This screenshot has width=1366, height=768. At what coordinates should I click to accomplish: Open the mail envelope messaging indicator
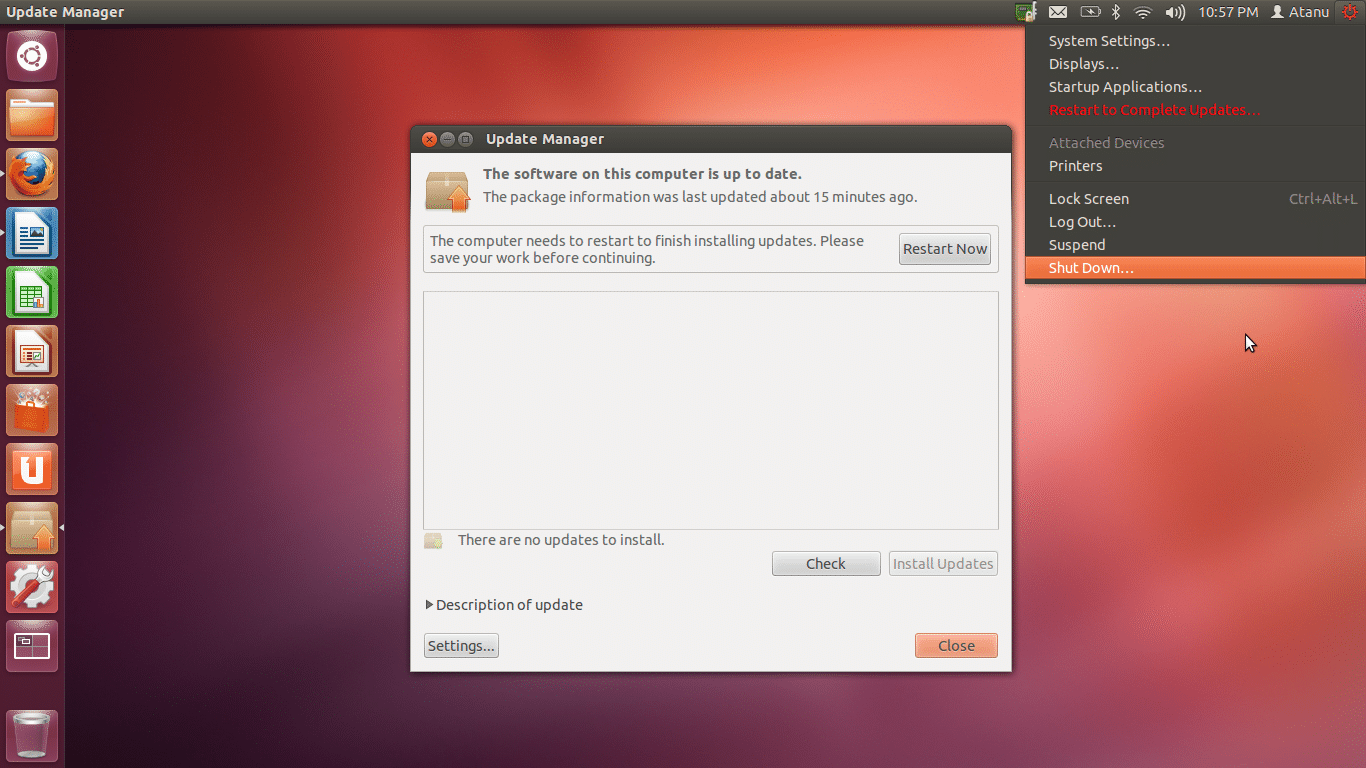[x=1058, y=12]
